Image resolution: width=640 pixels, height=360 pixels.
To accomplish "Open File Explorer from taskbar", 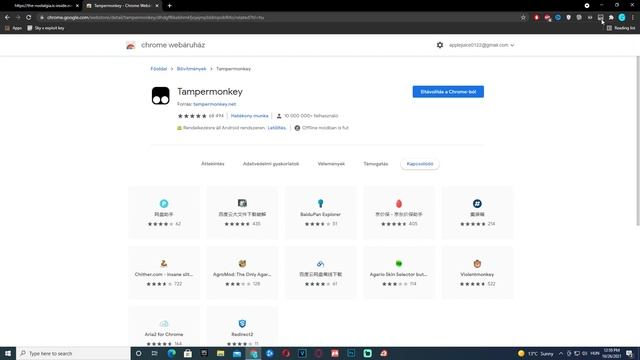I will click(220, 353).
